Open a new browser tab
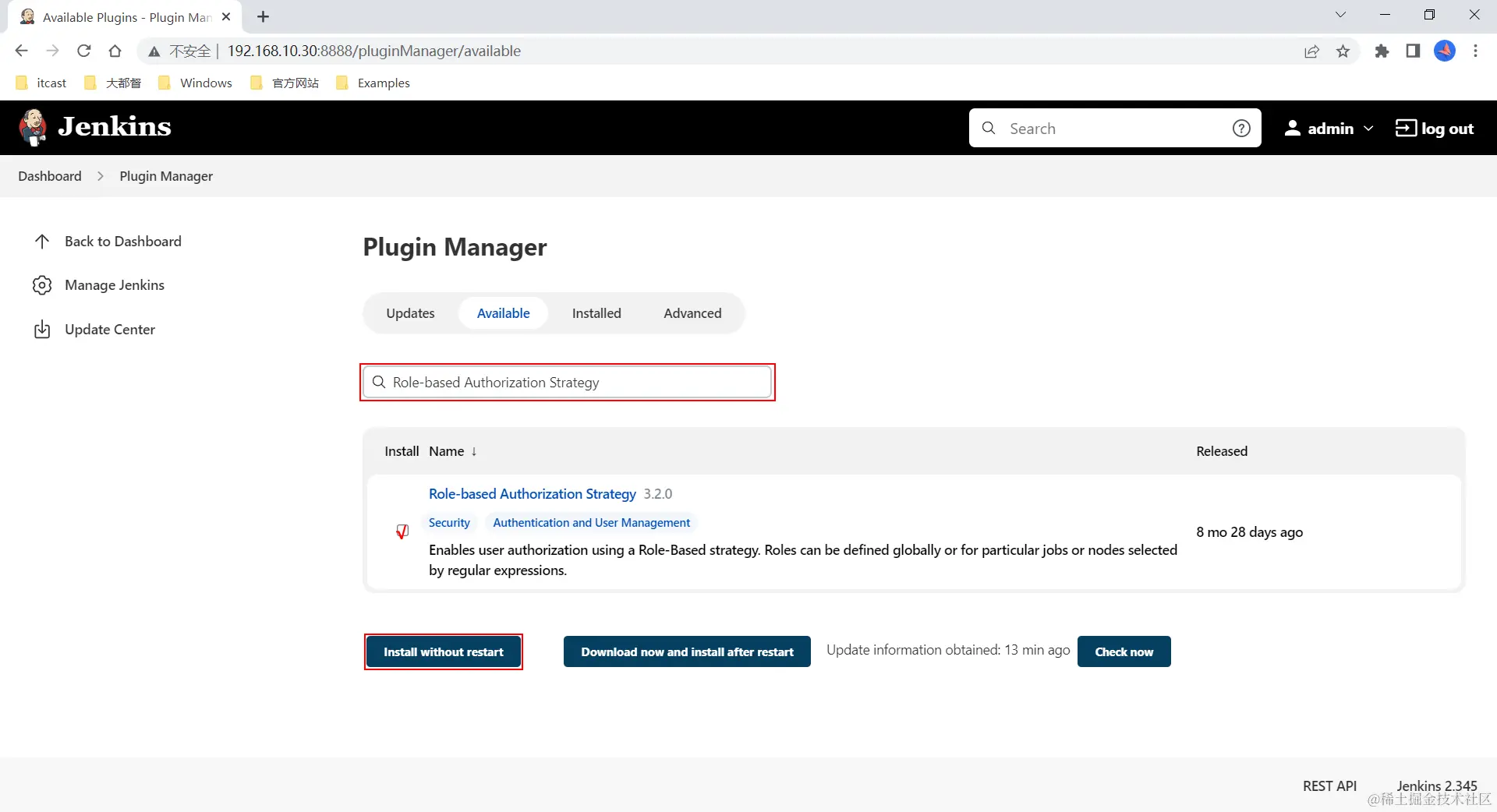 [x=263, y=16]
